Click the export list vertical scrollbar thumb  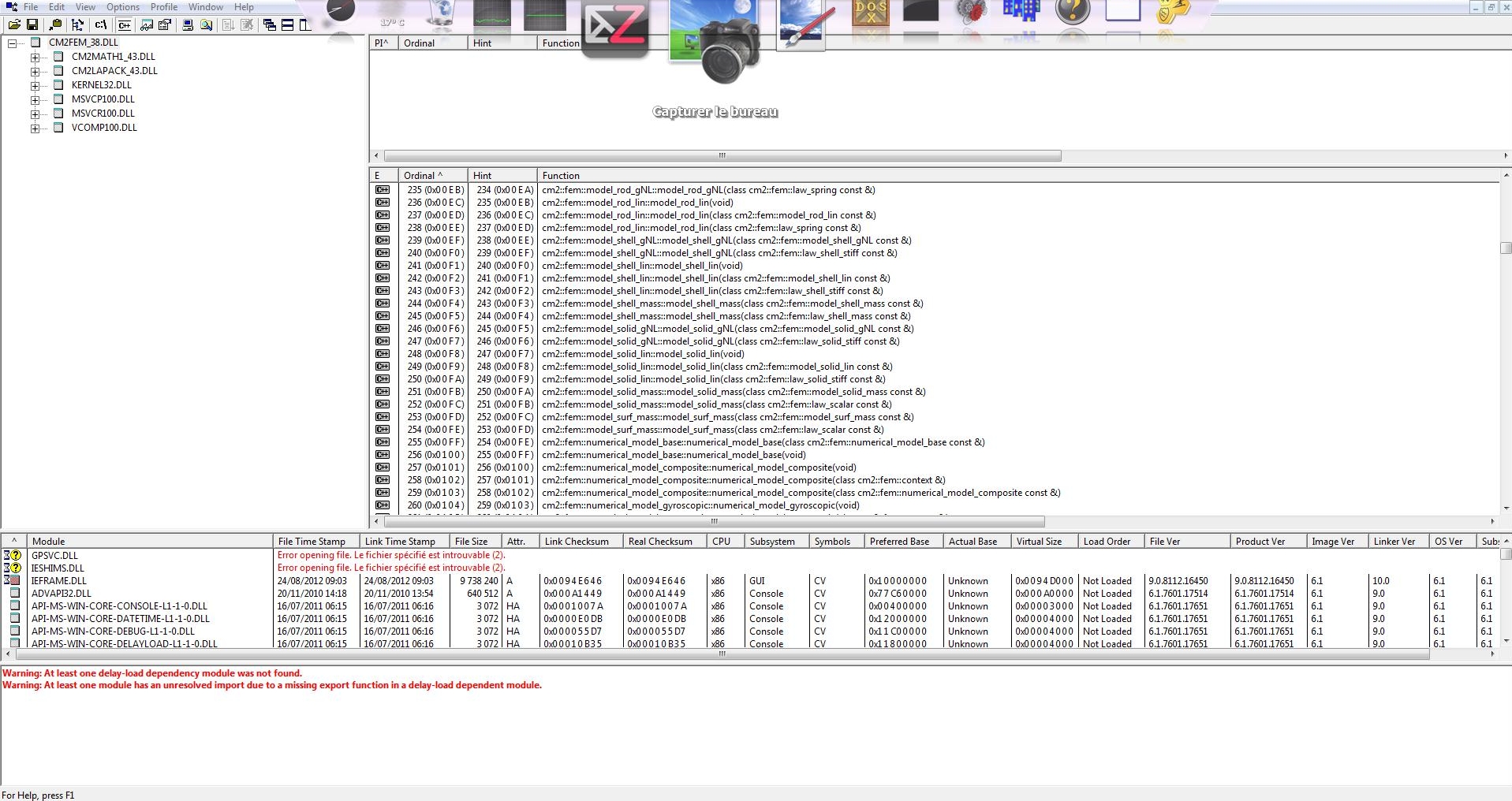click(1505, 248)
